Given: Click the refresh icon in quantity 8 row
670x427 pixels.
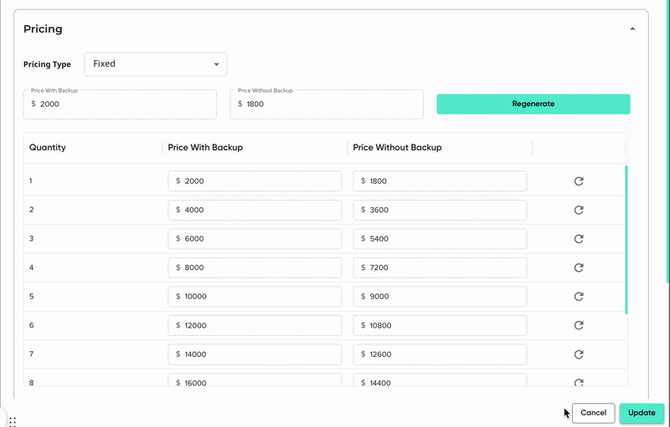Looking at the screenshot, I should [578, 382].
